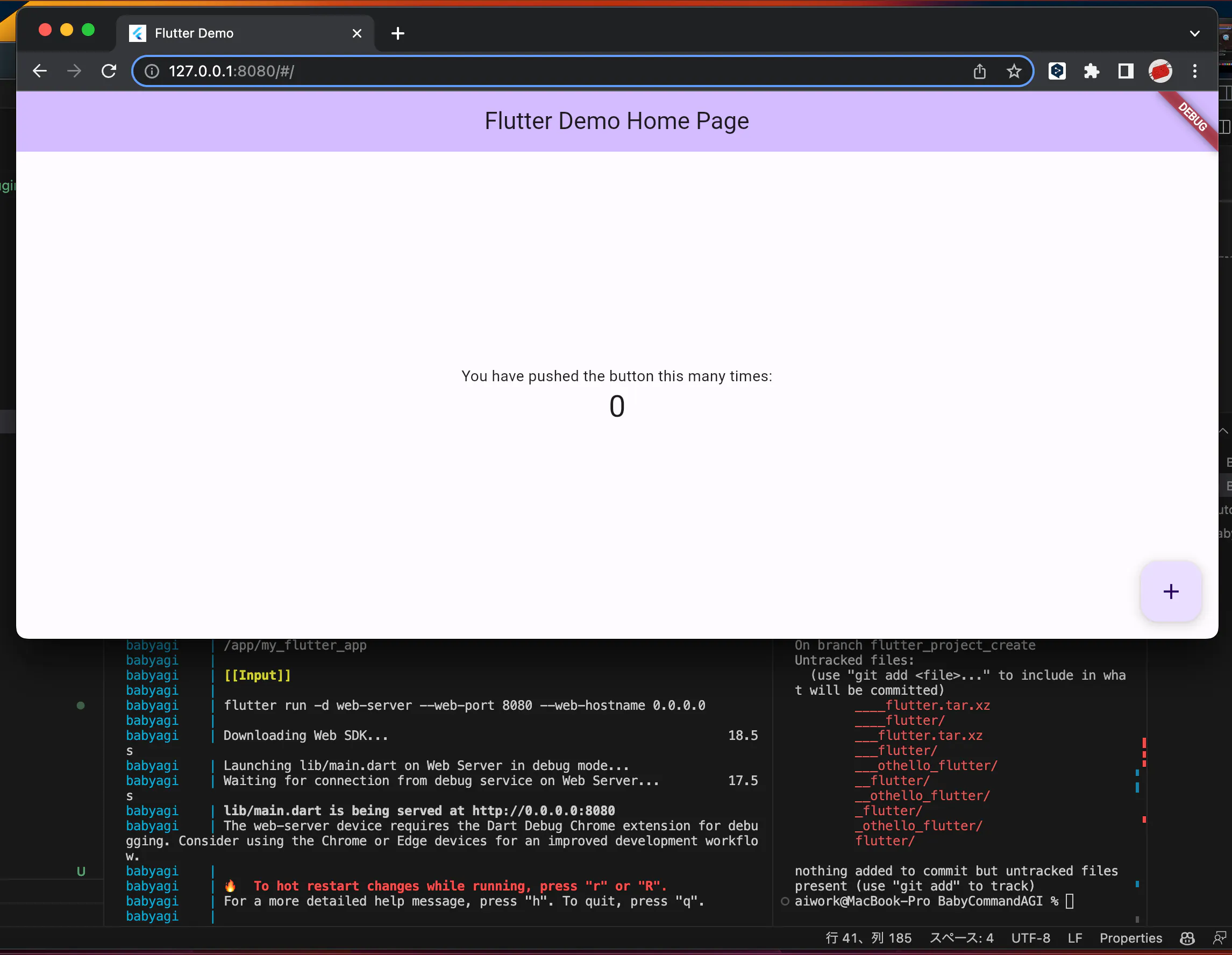
Task: Go back in Chrome history
Action: [39, 71]
